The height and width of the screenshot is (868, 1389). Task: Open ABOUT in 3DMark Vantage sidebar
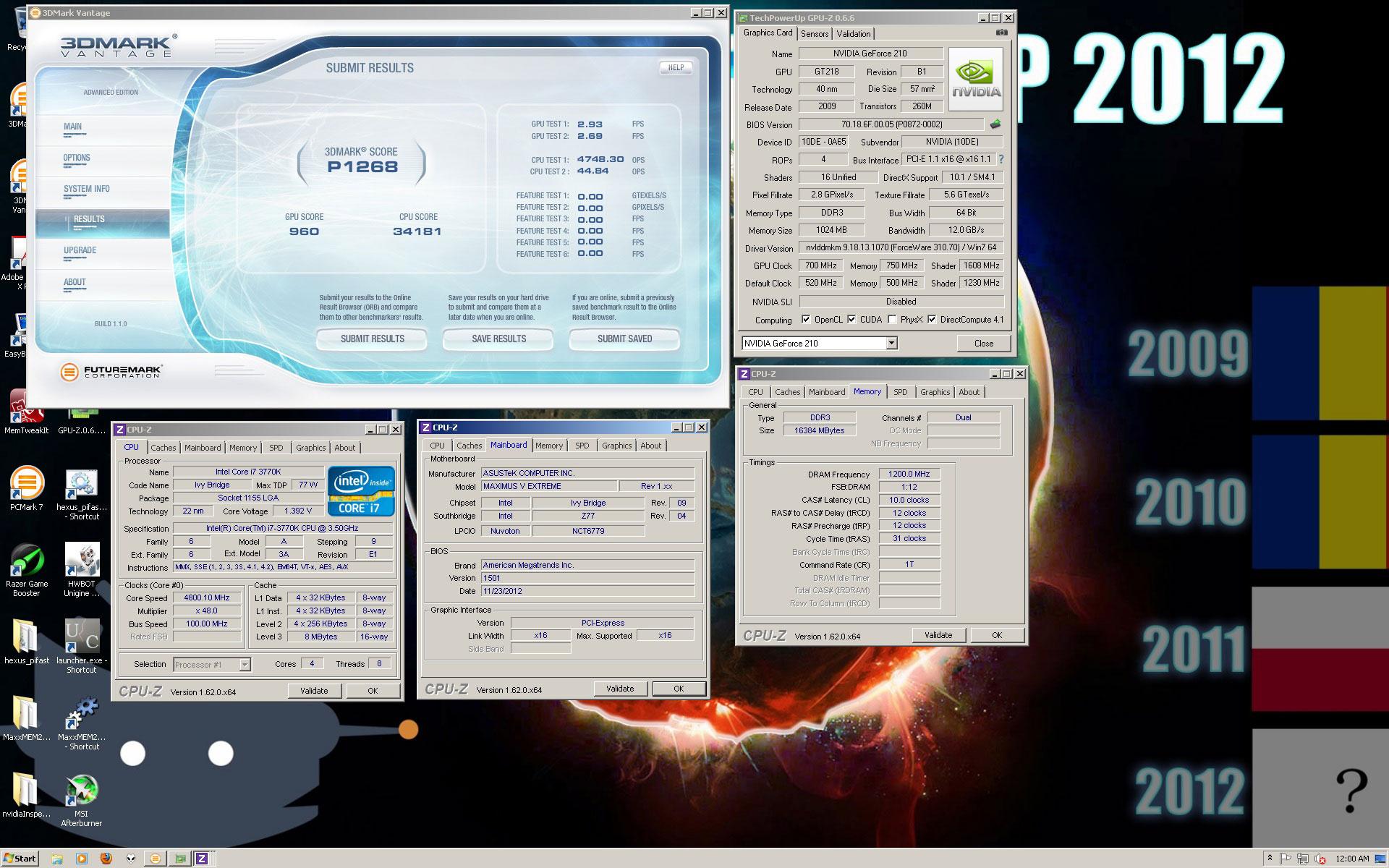(75, 282)
